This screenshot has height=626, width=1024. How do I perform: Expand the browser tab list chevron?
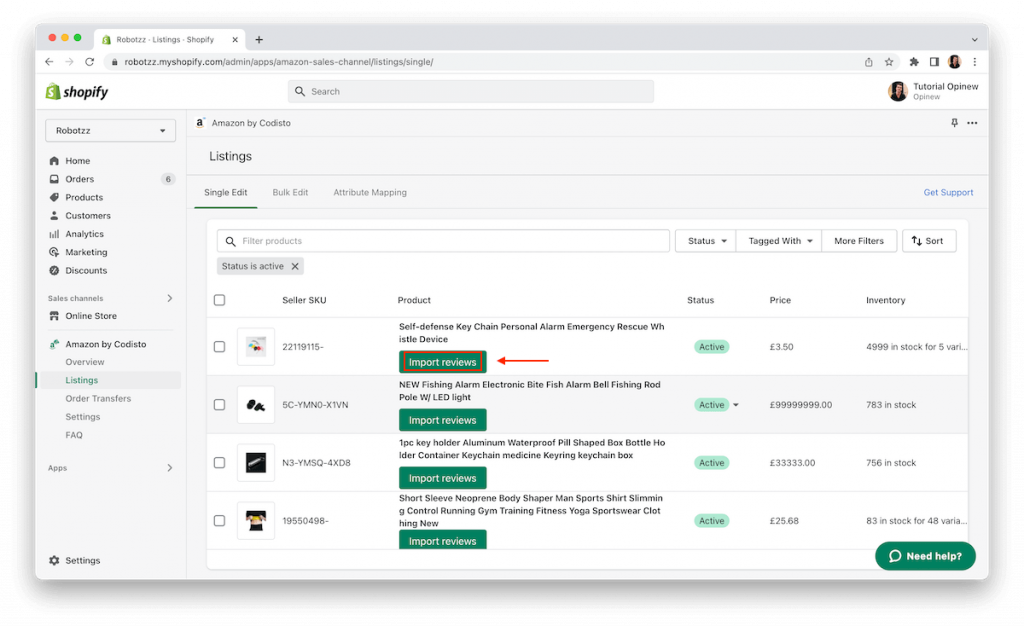(974, 40)
